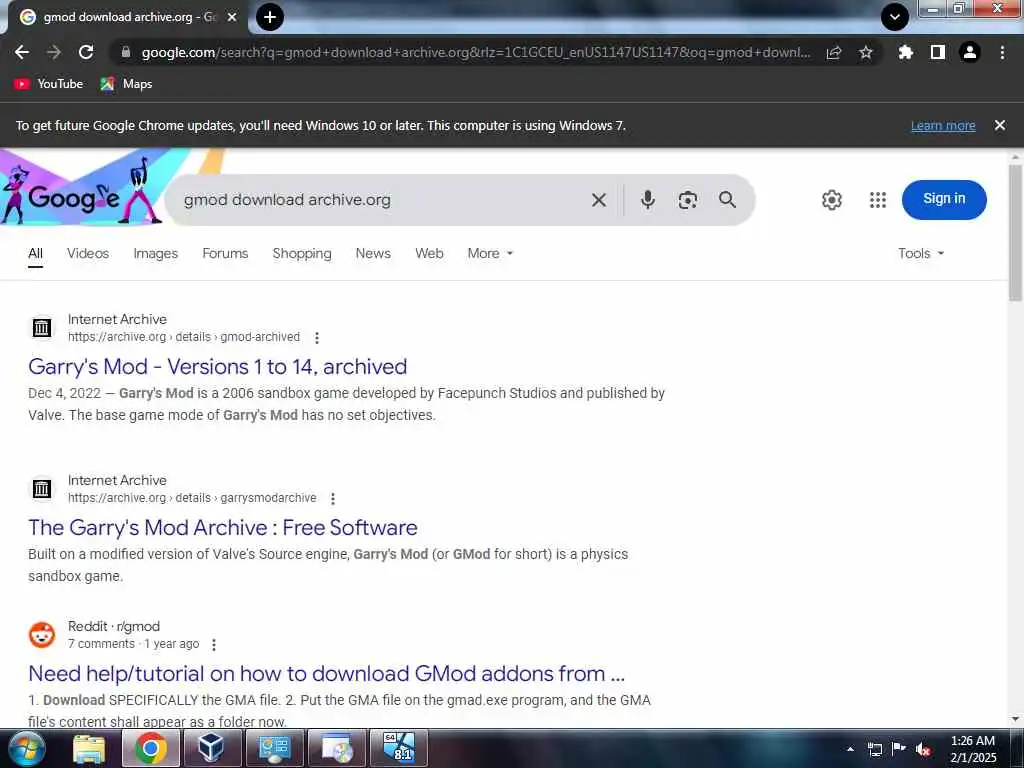
Task: Open a new tab with the plus button
Action: coord(270,17)
